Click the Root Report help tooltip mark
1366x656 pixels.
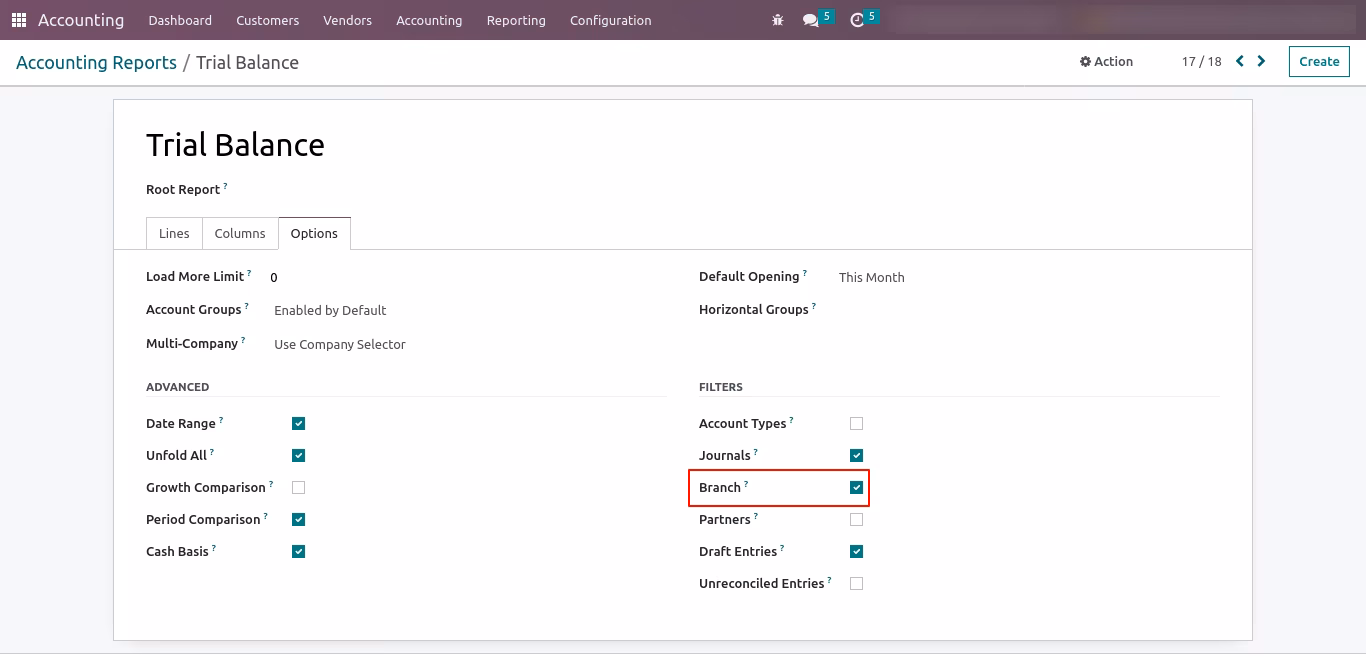(x=225, y=186)
